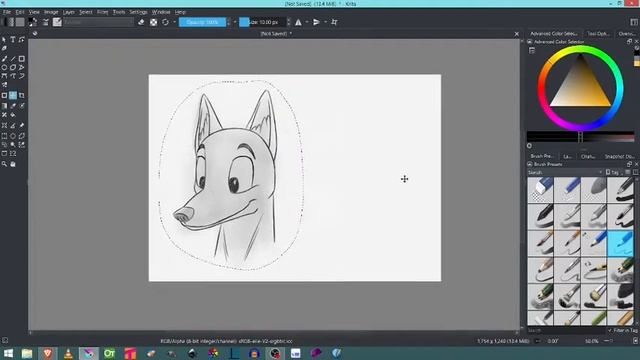Open the fill patterns chooser in toolbar
Viewport: 640px width, 360px height.
coord(20,22)
